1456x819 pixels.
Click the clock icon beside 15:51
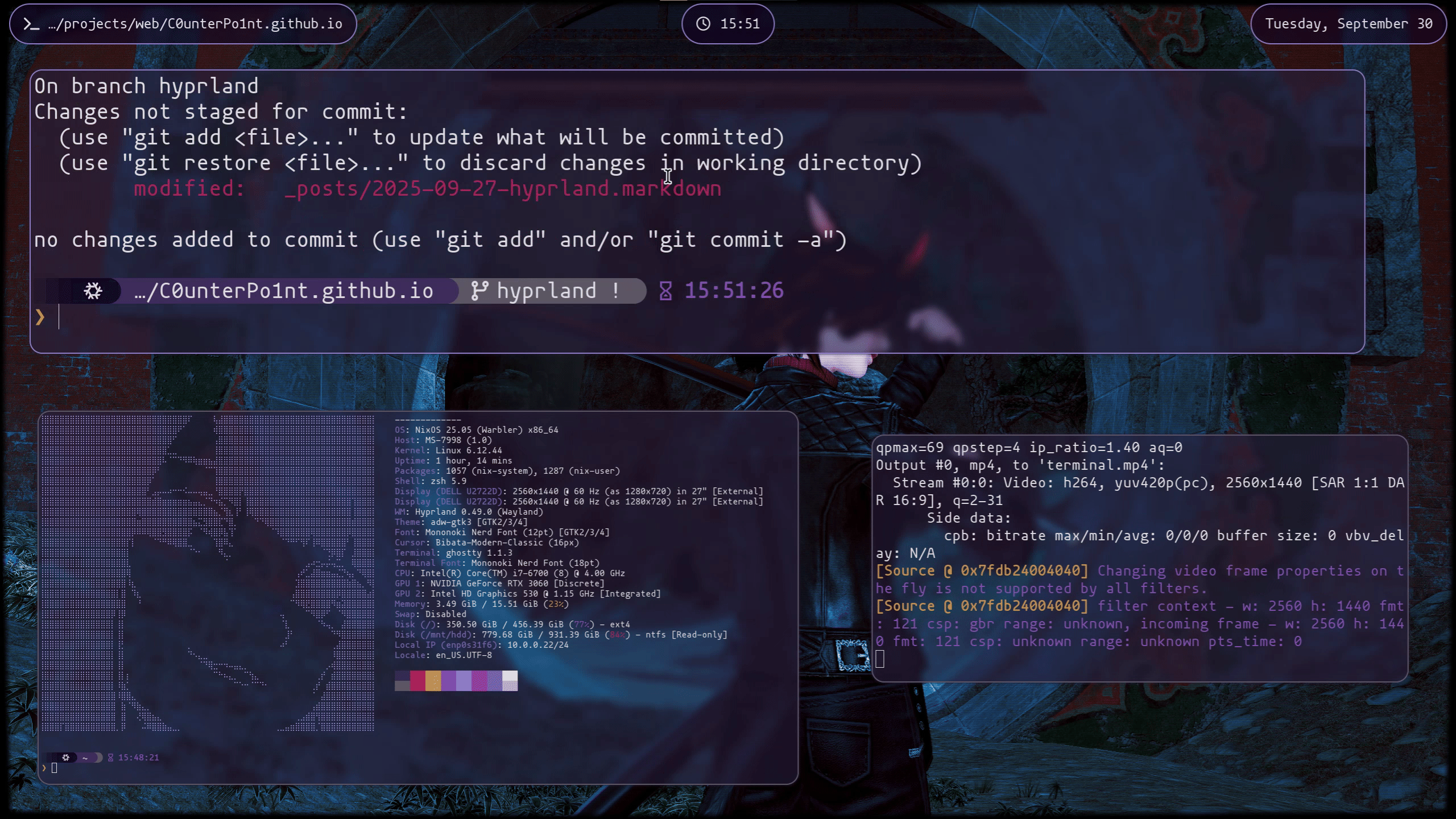704,24
